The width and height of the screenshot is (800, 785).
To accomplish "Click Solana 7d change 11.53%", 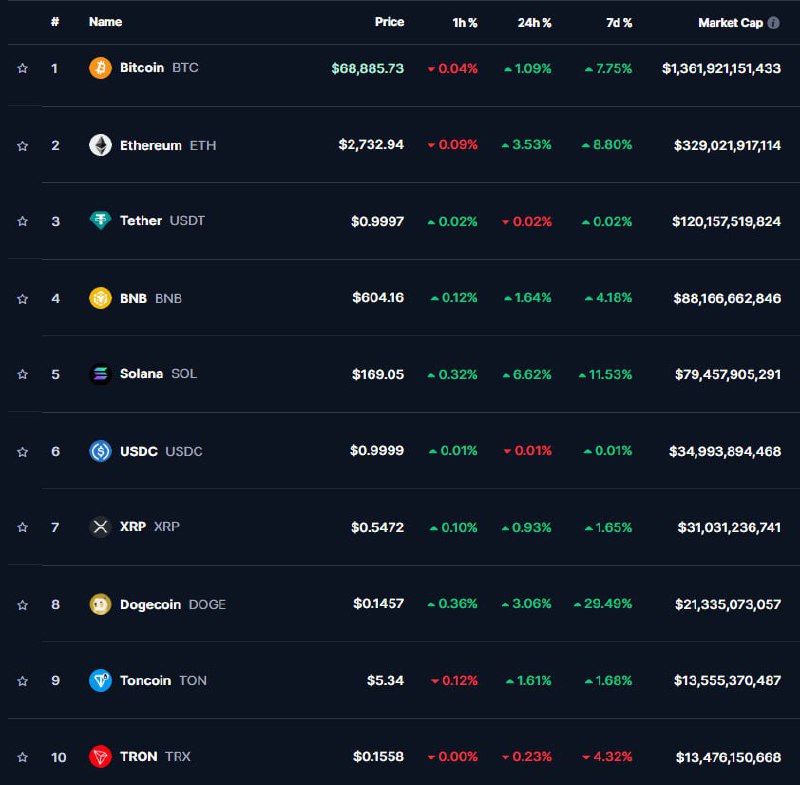I will 605,374.
